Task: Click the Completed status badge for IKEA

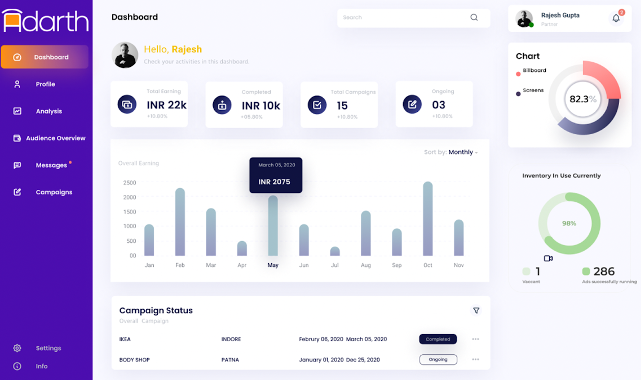Action: (x=438, y=339)
